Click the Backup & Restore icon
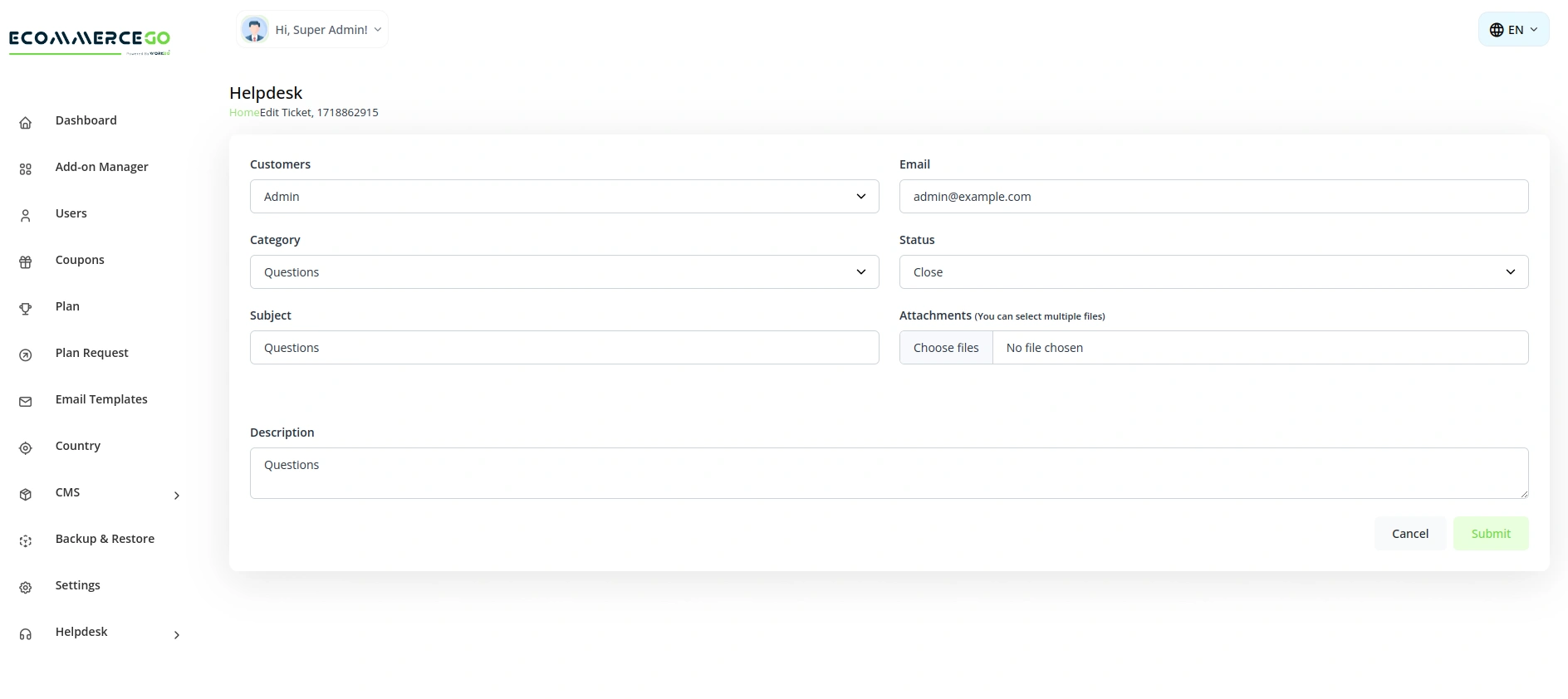Screen dimensions: 1568x699 point(26,541)
